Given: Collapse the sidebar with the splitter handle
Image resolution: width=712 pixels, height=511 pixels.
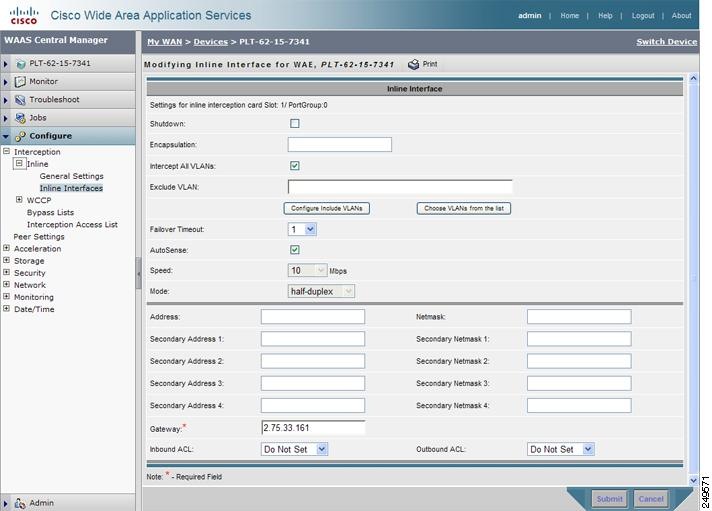Looking at the screenshot, I should pos(138,273).
